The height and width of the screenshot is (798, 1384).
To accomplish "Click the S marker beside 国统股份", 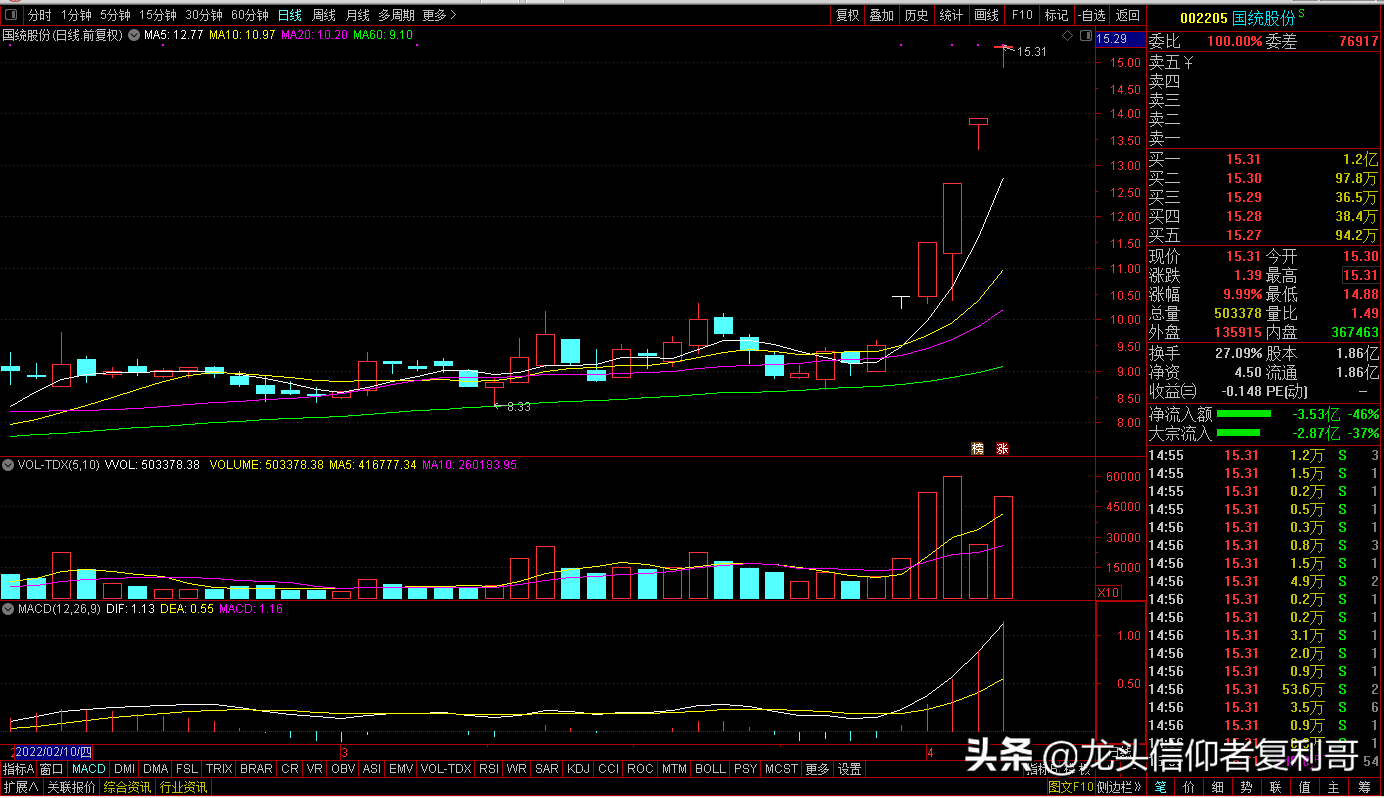I will [x=1301, y=16].
